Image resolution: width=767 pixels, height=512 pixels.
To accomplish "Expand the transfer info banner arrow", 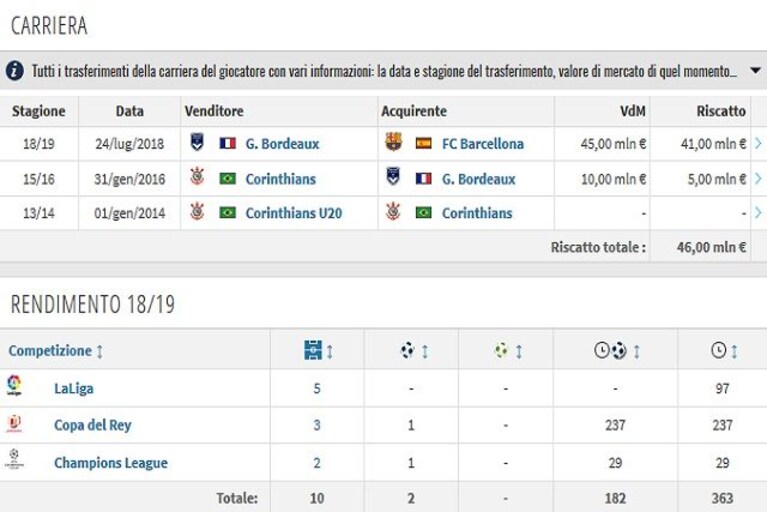I will pos(755,71).
